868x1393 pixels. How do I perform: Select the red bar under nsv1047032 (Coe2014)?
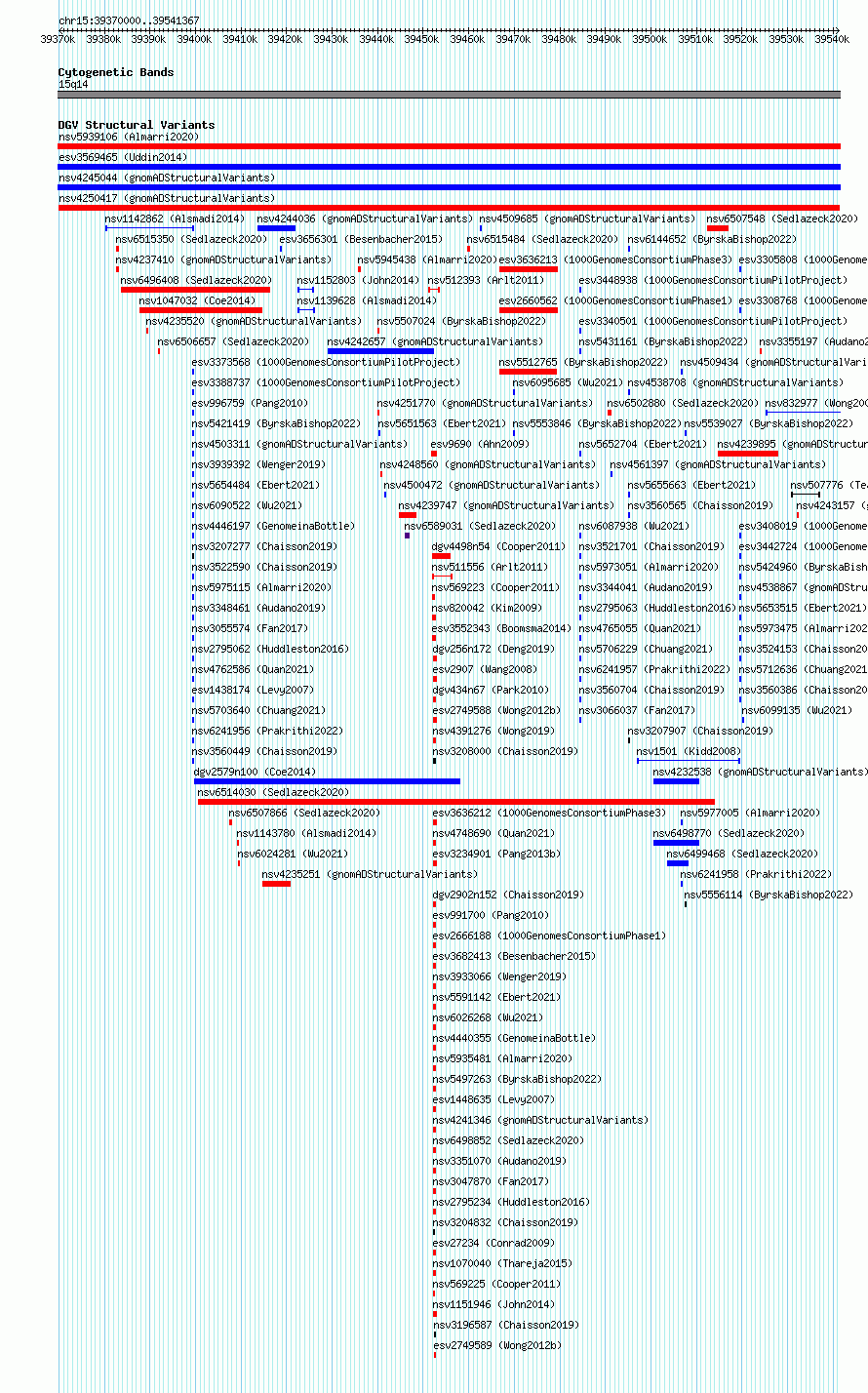pyautogui.click(x=201, y=310)
